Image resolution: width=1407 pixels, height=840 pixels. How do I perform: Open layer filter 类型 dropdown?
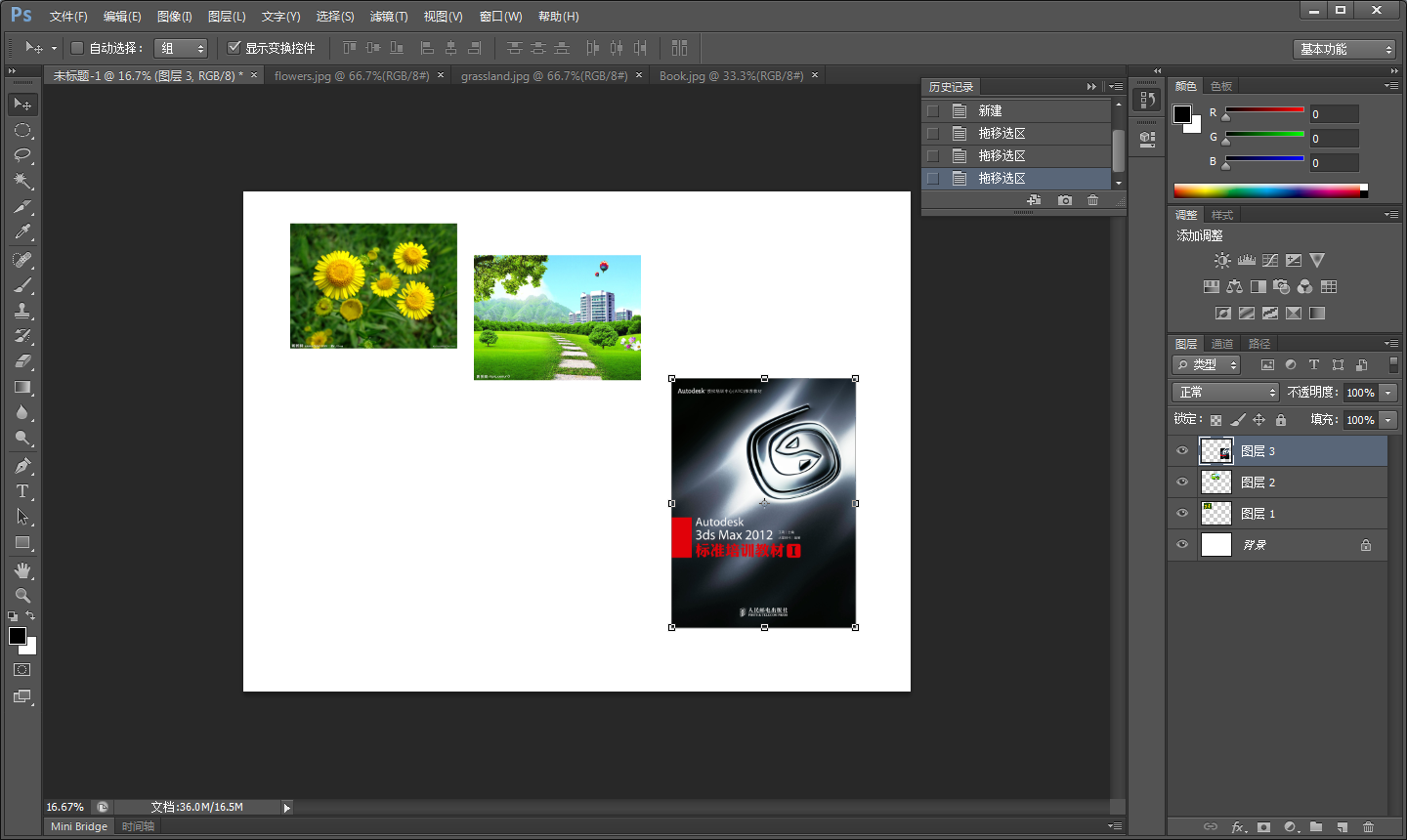coord(1207,364)
